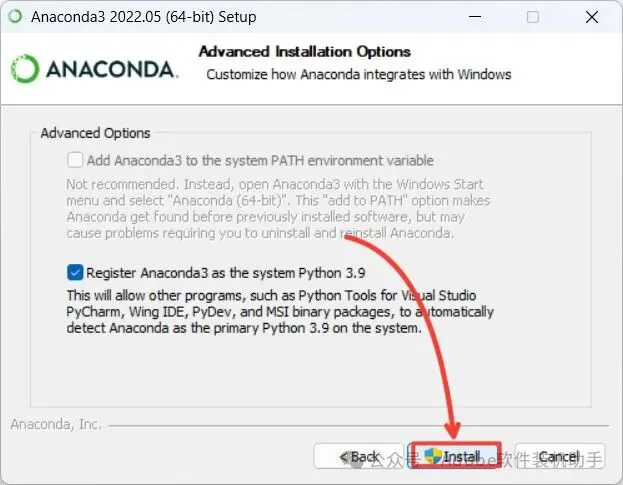Click the Anaconda3 2022.05 Setup title text
This screenshot has width=623, height=485.
coord(143,17)
